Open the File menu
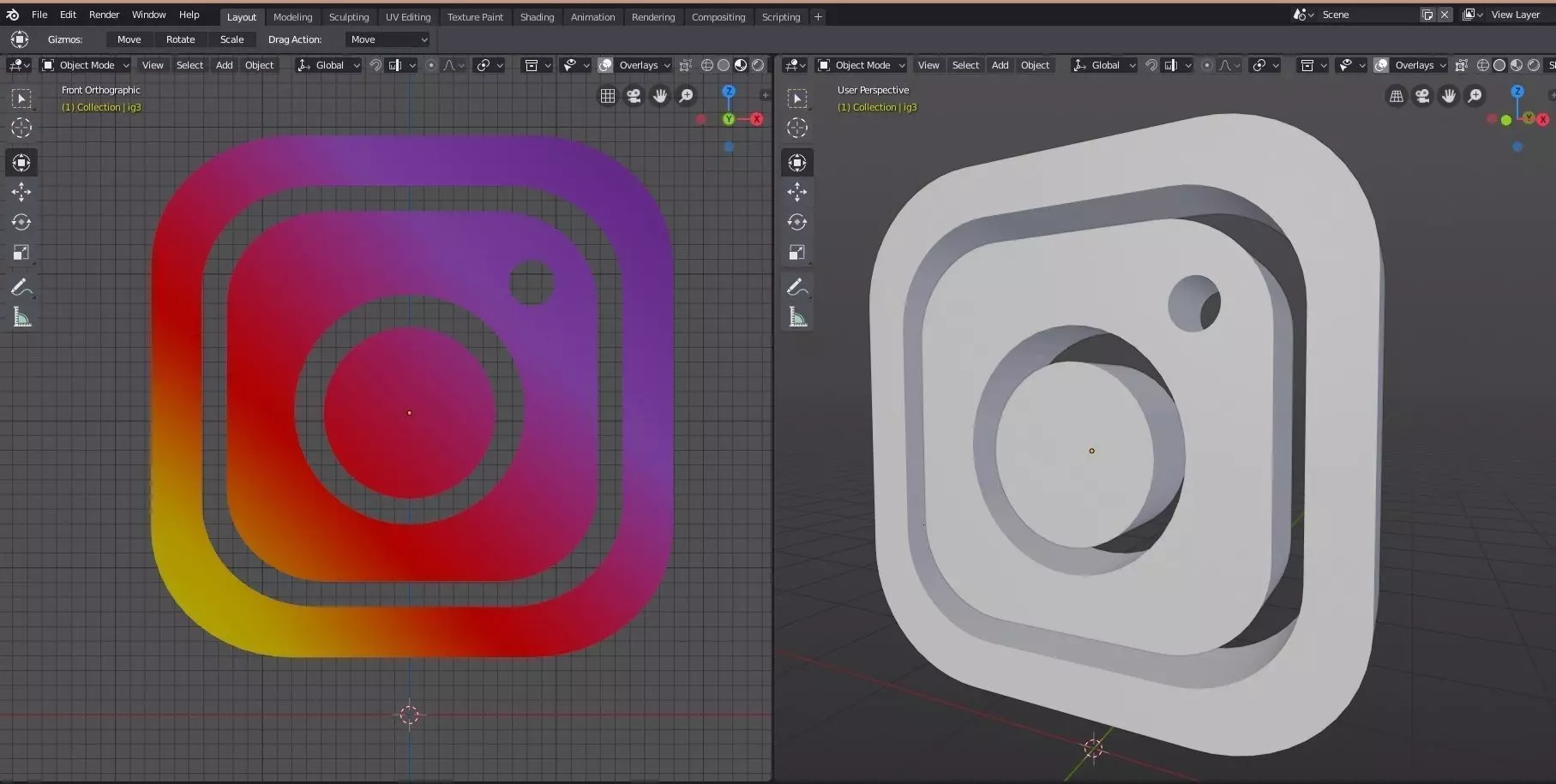This screenshot has width=1556, height=784. pyautogui.click(x=39, y=15)
